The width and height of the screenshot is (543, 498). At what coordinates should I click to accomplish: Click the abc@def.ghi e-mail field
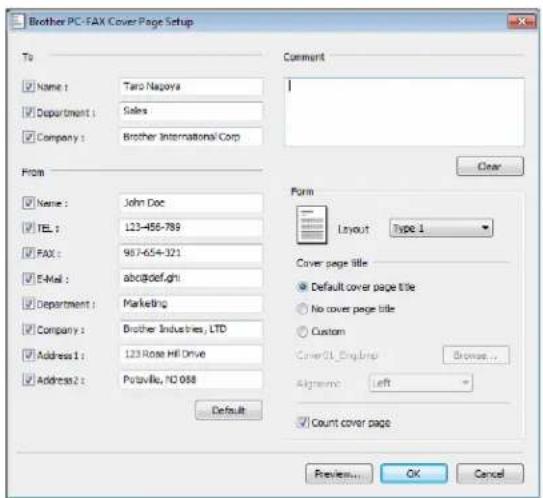coord(191,278)
